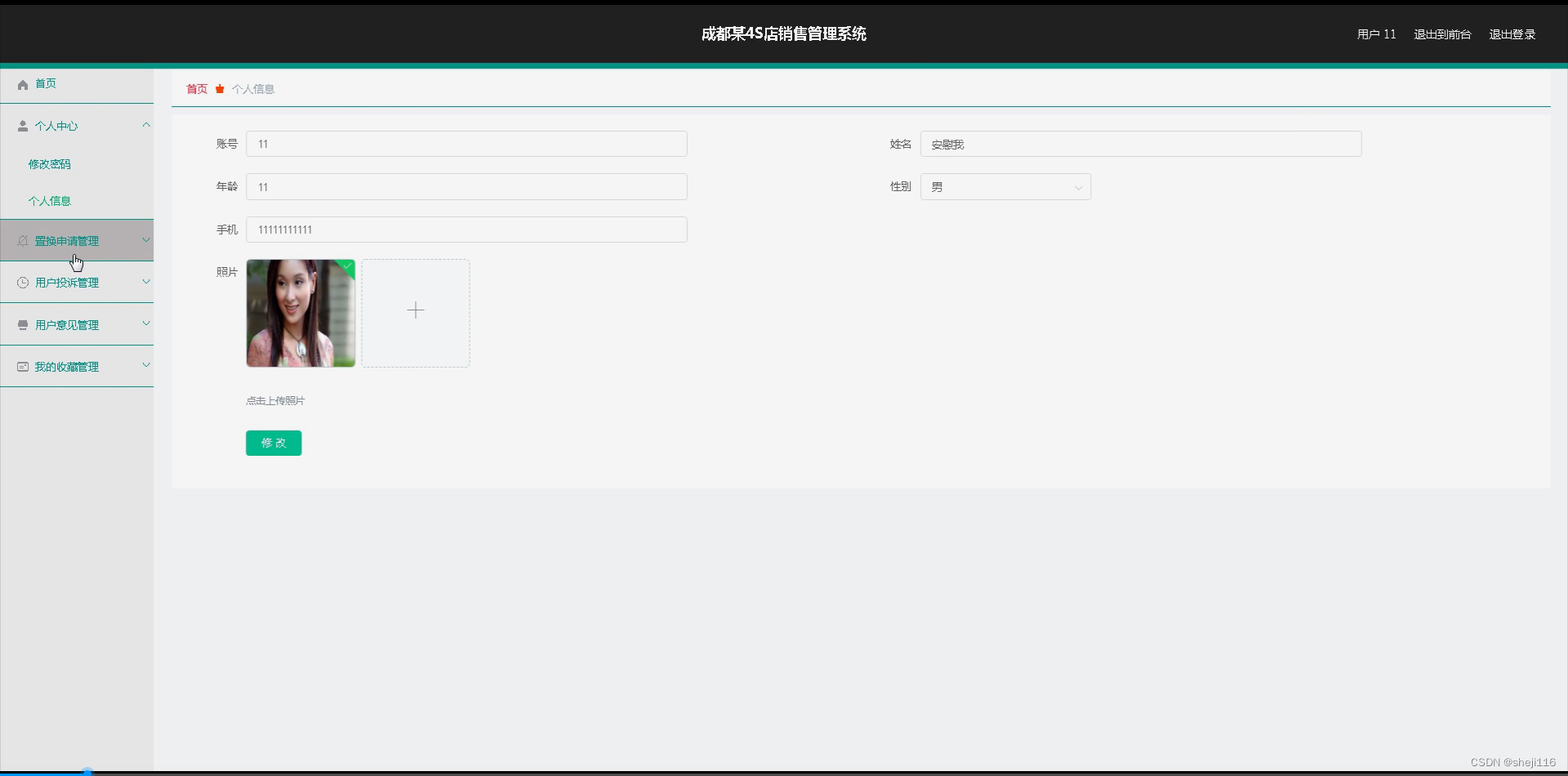Click the comment icon for 用户意见管理

point(22,323)
